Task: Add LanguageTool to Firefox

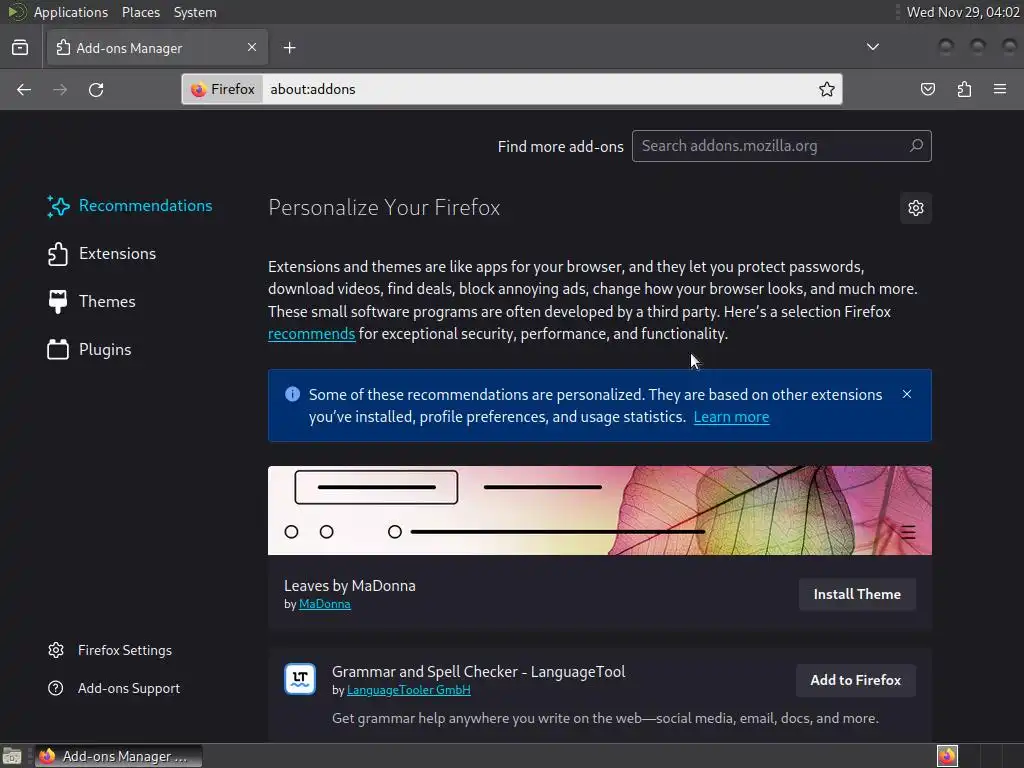Action: click(x=856, y=680)
